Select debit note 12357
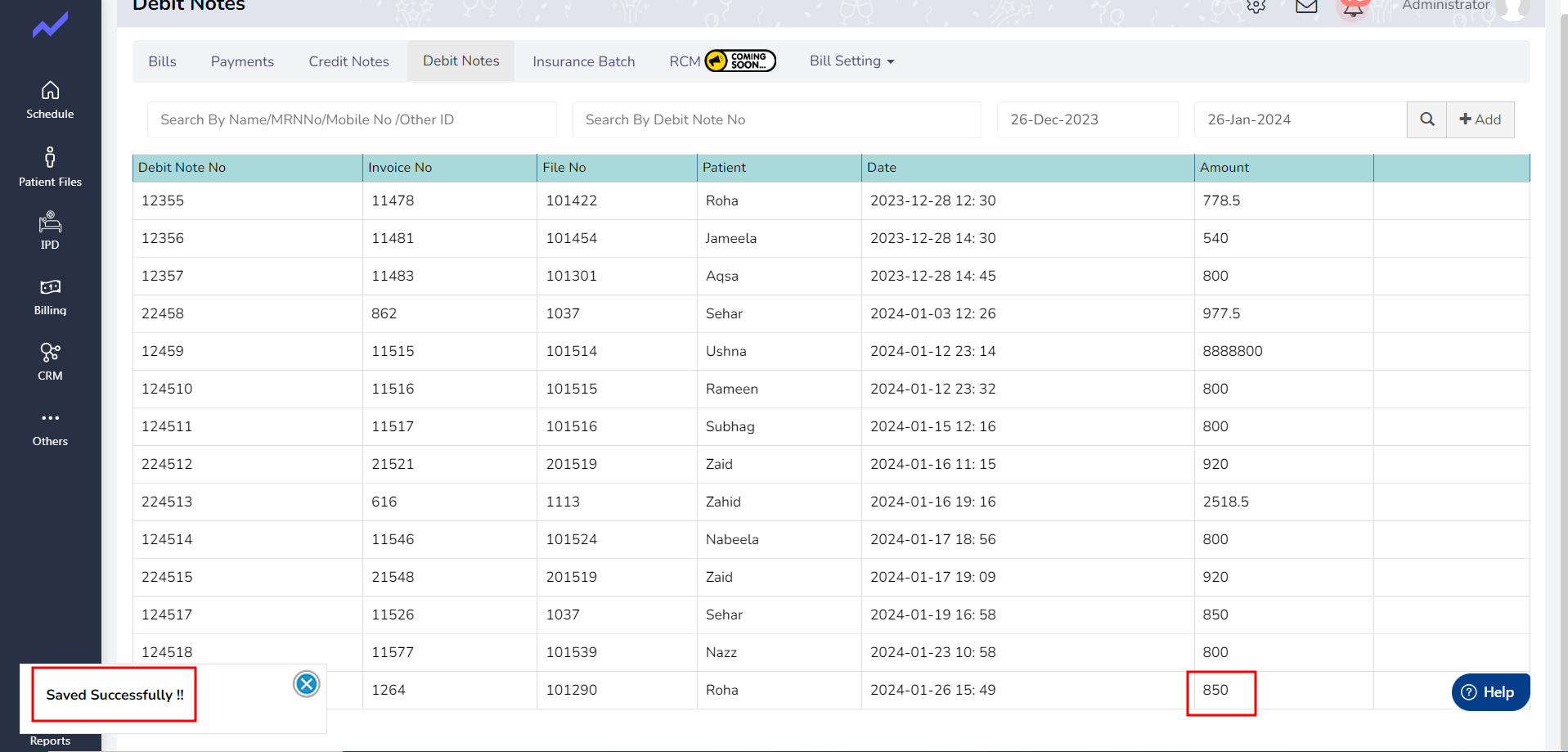 [163, 276]
